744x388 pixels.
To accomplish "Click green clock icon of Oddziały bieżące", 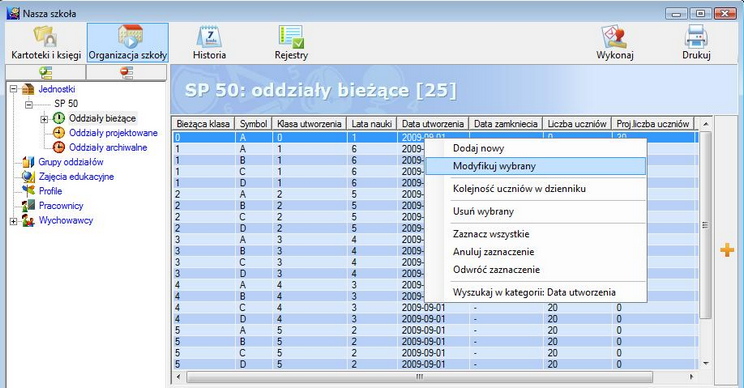I will 59,118.
